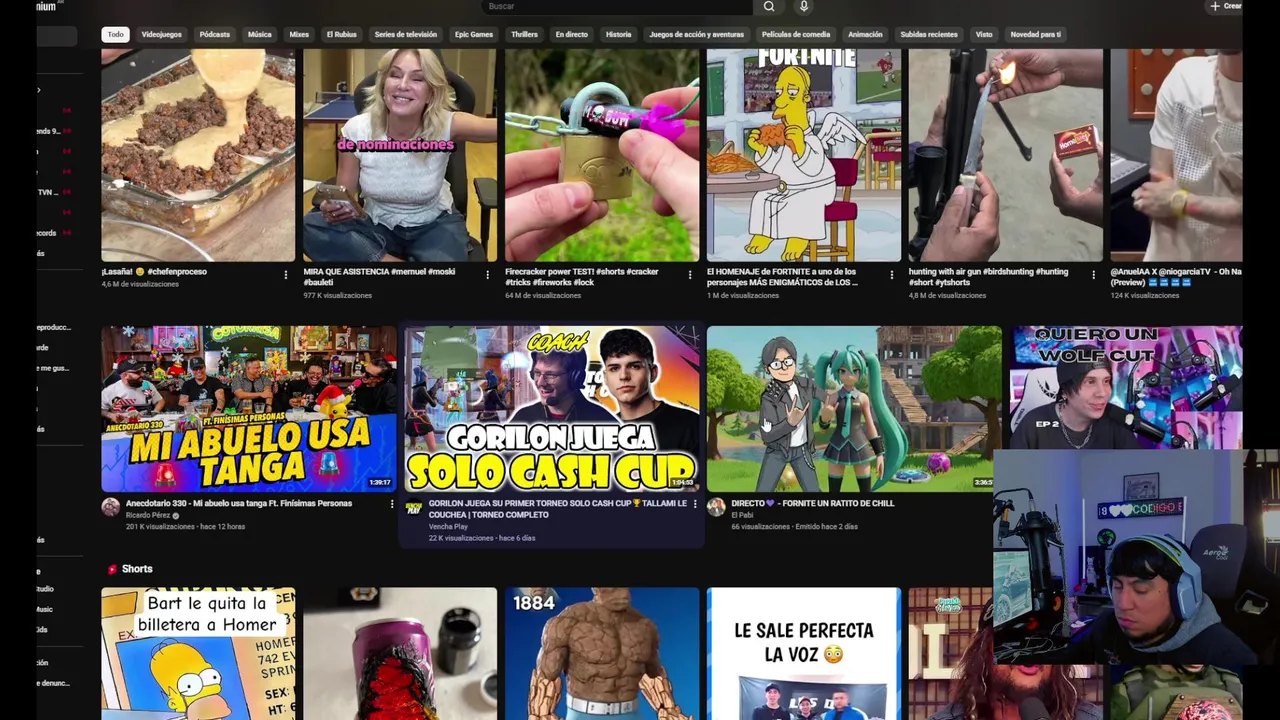Click the ¡Lasaña! #chefenproceso title text
Viewport: 1280px width, 720px height.
coord(153,272)
